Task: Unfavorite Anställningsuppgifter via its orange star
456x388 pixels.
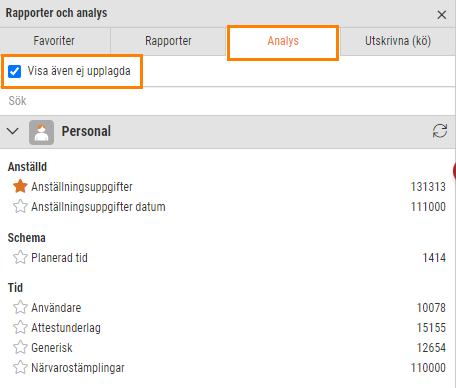Action: pyautogui.click(x=20, y=186)
